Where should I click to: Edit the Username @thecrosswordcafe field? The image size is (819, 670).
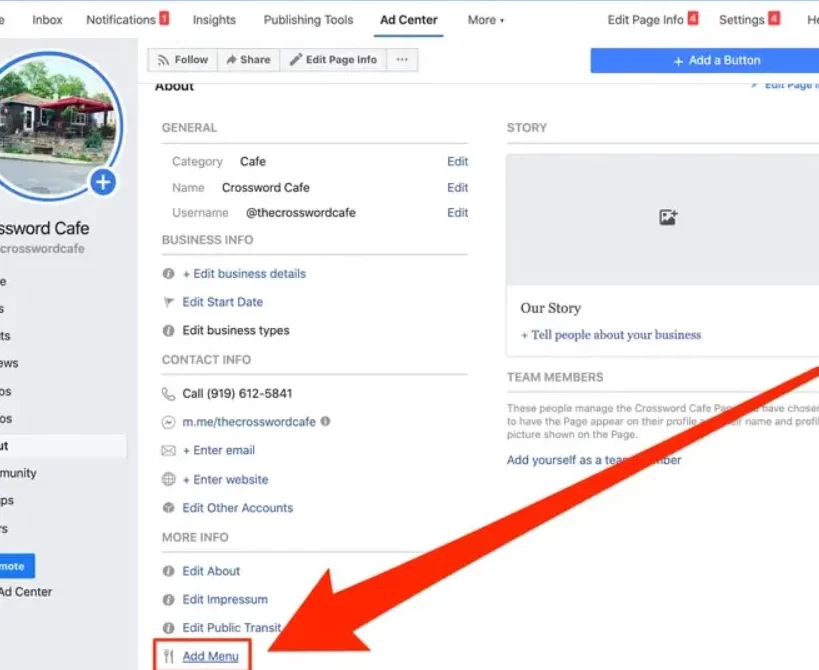[x=457, y=213]
